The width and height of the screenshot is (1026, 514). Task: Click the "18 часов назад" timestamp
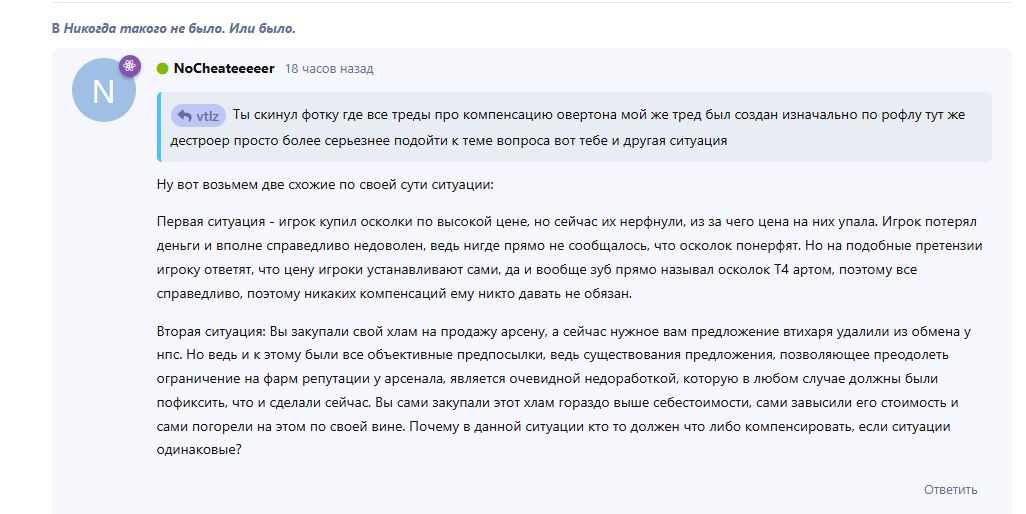pyautogui.click(x=329, y=69)
